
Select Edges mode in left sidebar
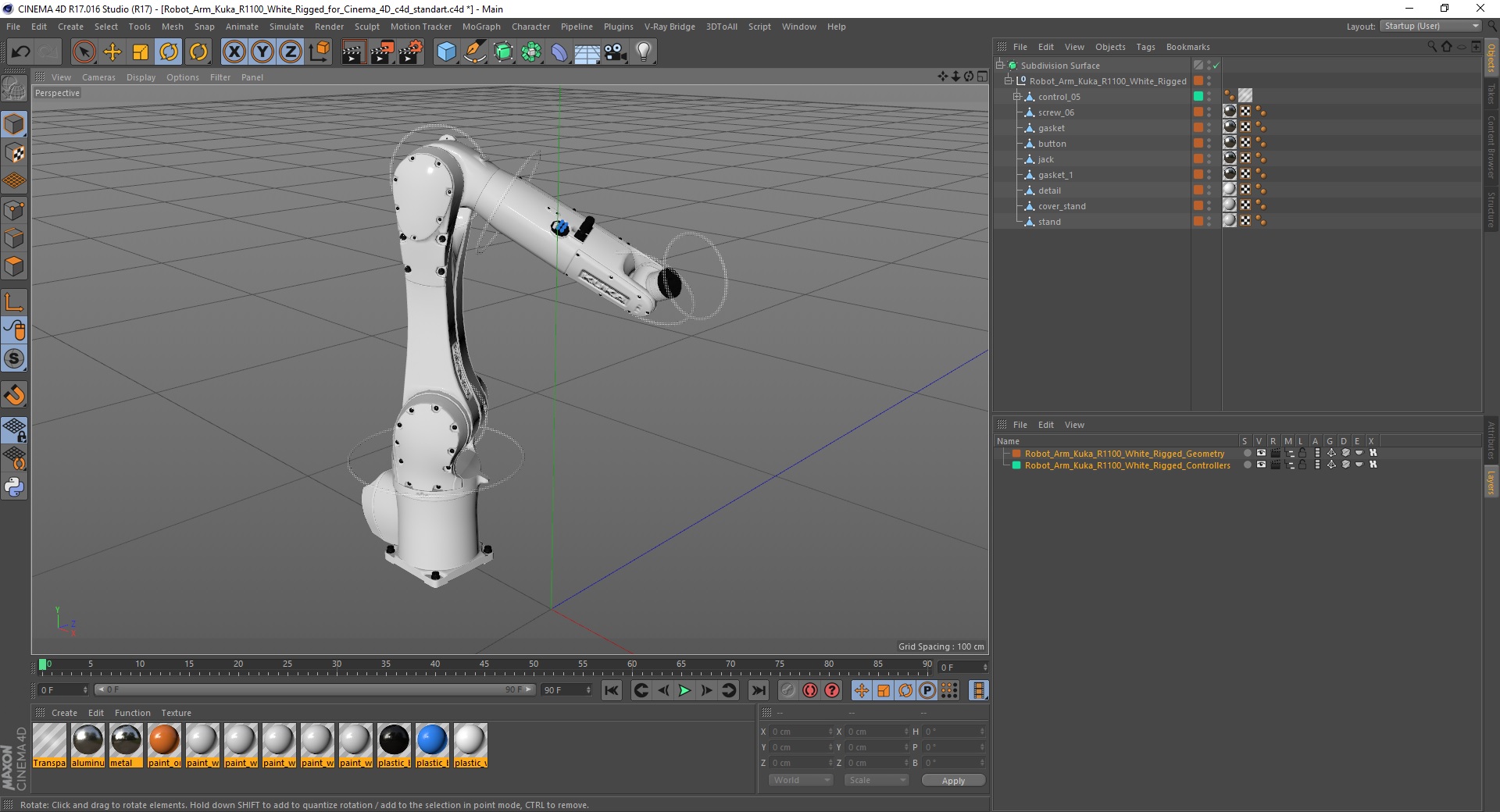point(14,238)
